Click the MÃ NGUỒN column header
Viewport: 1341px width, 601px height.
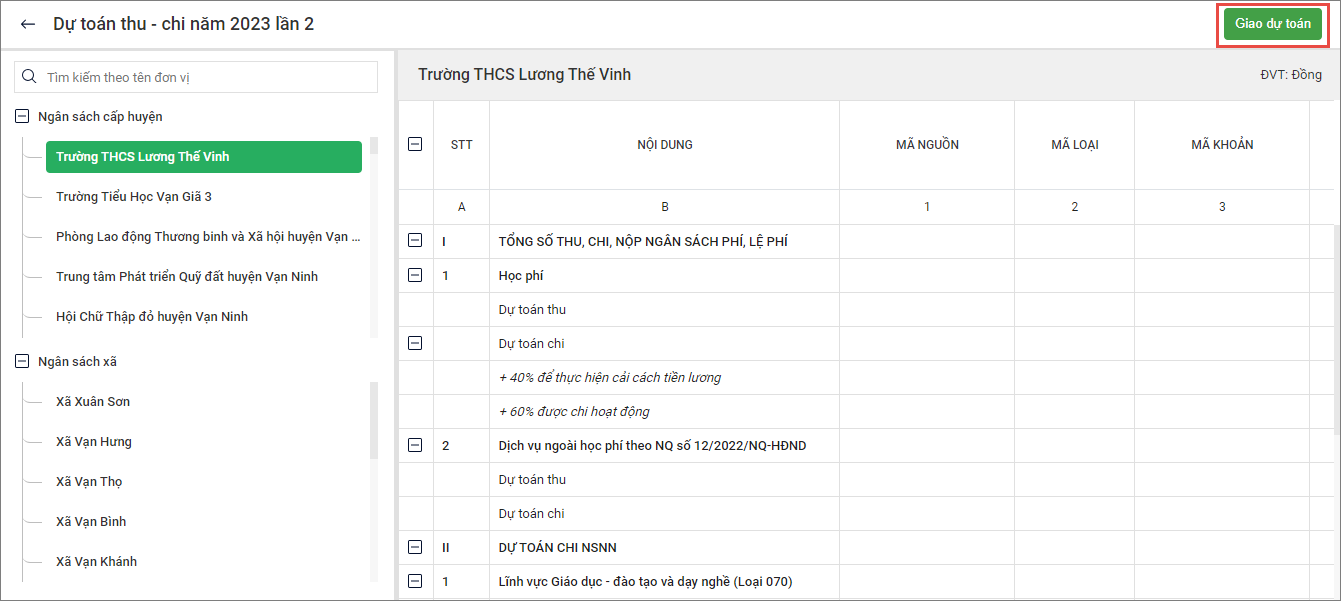pyautogui.click(x=927, y=145)
